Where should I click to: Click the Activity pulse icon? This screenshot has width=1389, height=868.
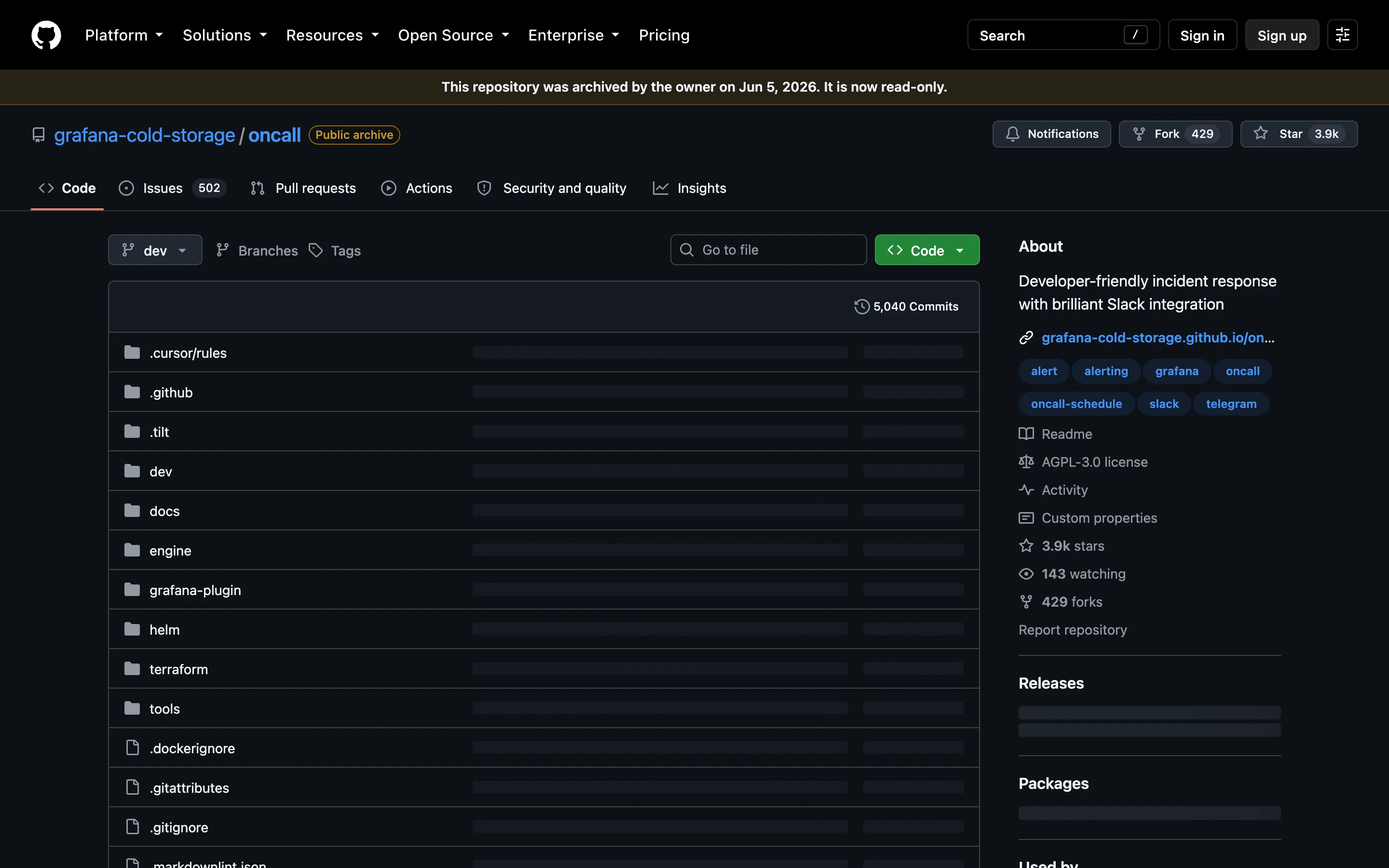pos(1026,489)
